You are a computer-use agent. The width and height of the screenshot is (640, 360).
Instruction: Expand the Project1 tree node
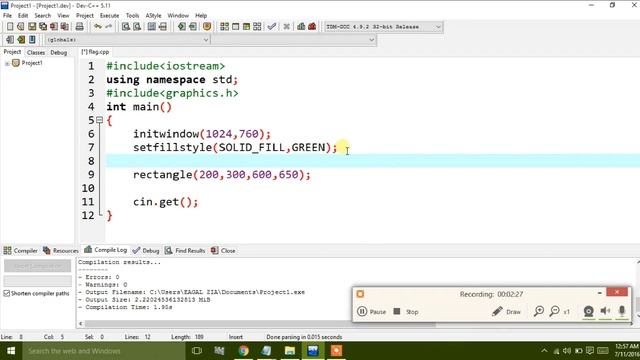(x=7, y=63)
